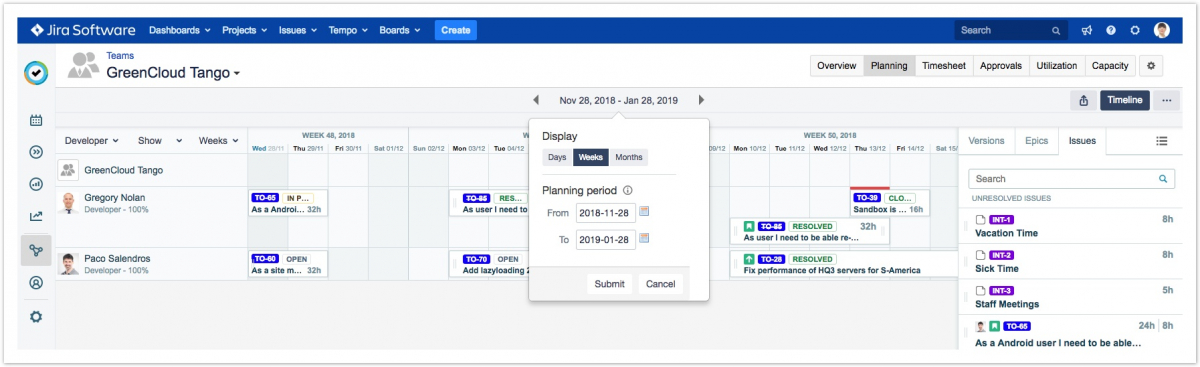Click the team settings gear beside Capacity

(1151, 66)
